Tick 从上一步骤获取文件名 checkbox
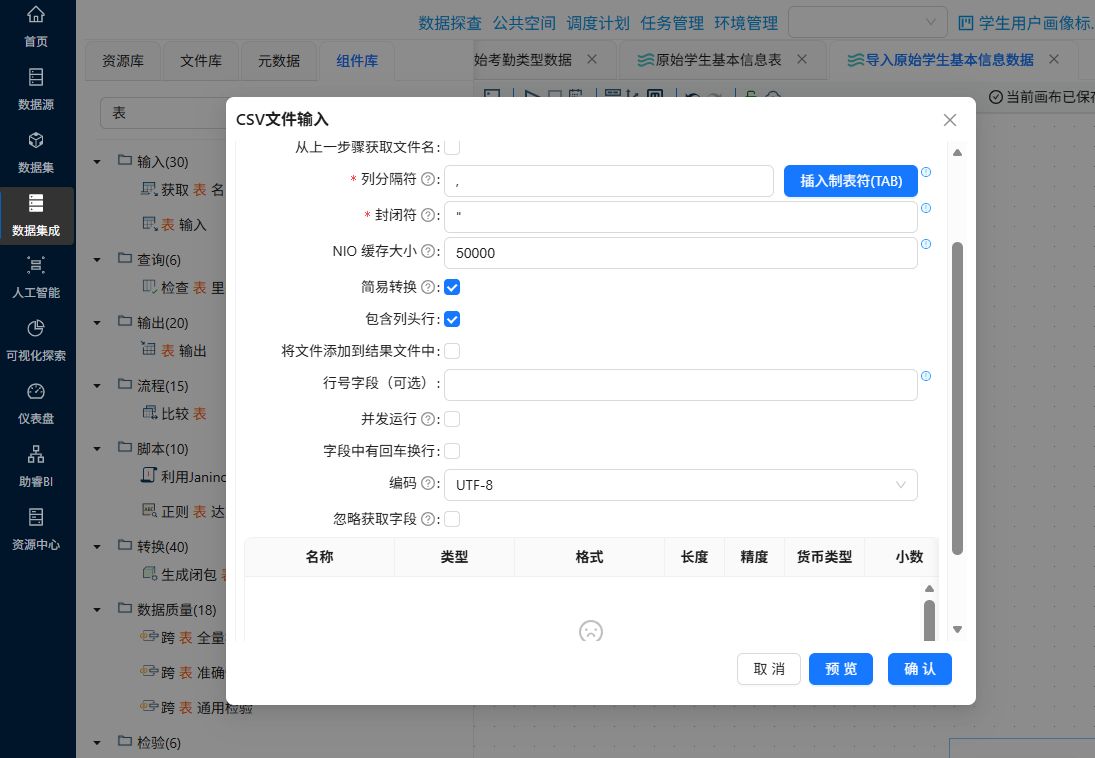The image size is (1095, 758). pyautogui.click(x=452, y=147)
